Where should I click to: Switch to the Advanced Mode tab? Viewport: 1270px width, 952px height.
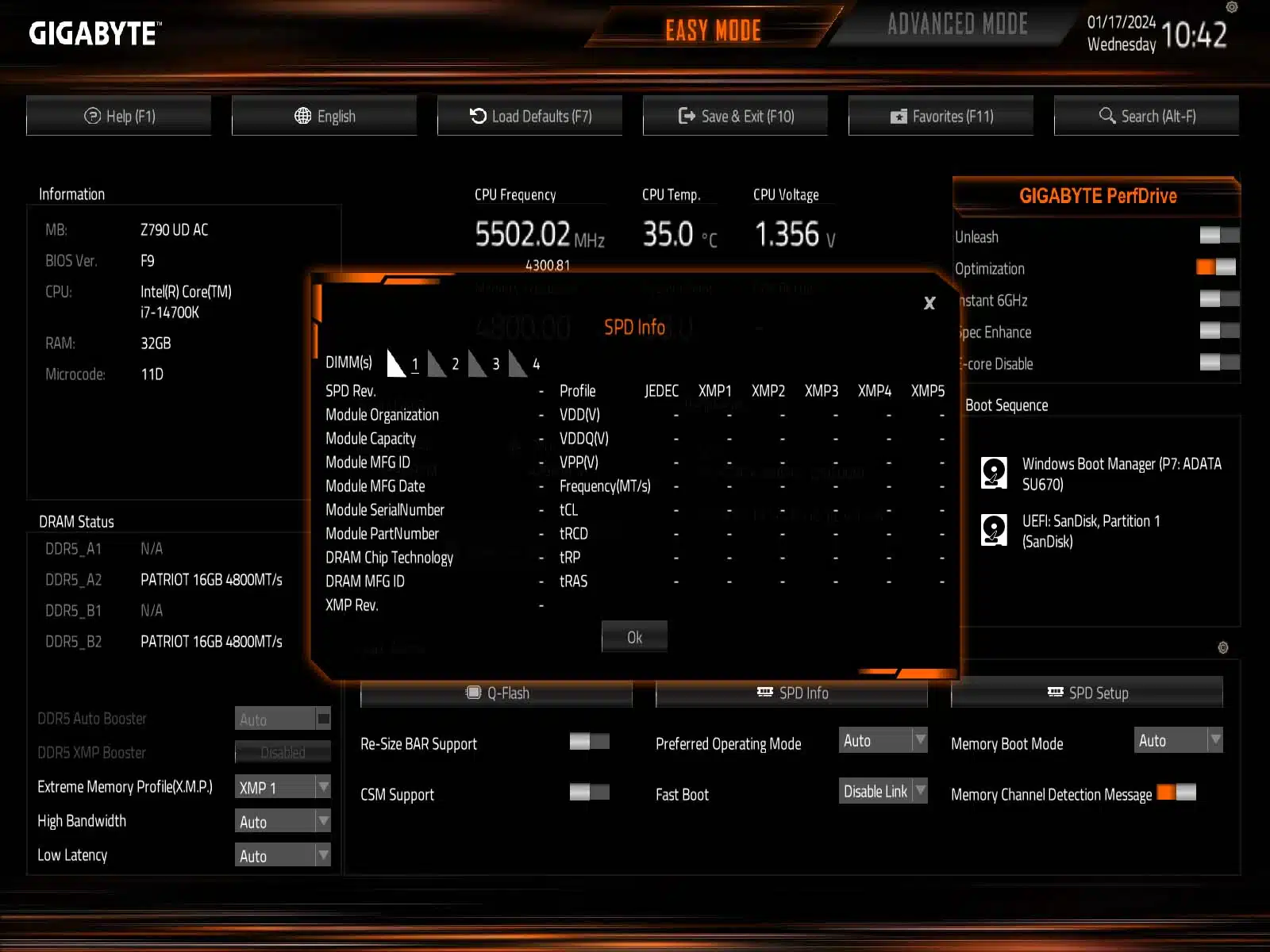click(956, 25)
